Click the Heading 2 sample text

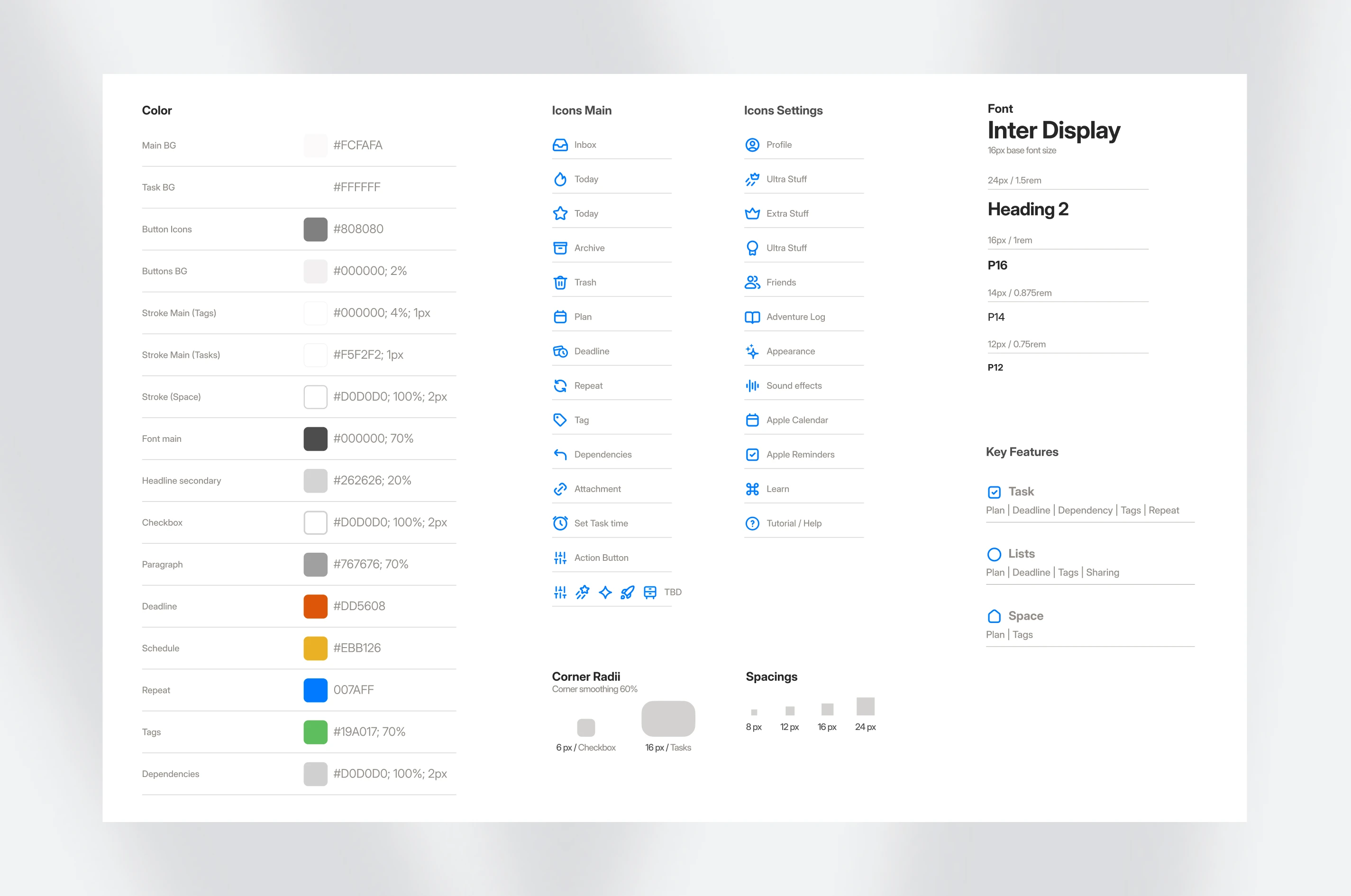click(1028, 209)
